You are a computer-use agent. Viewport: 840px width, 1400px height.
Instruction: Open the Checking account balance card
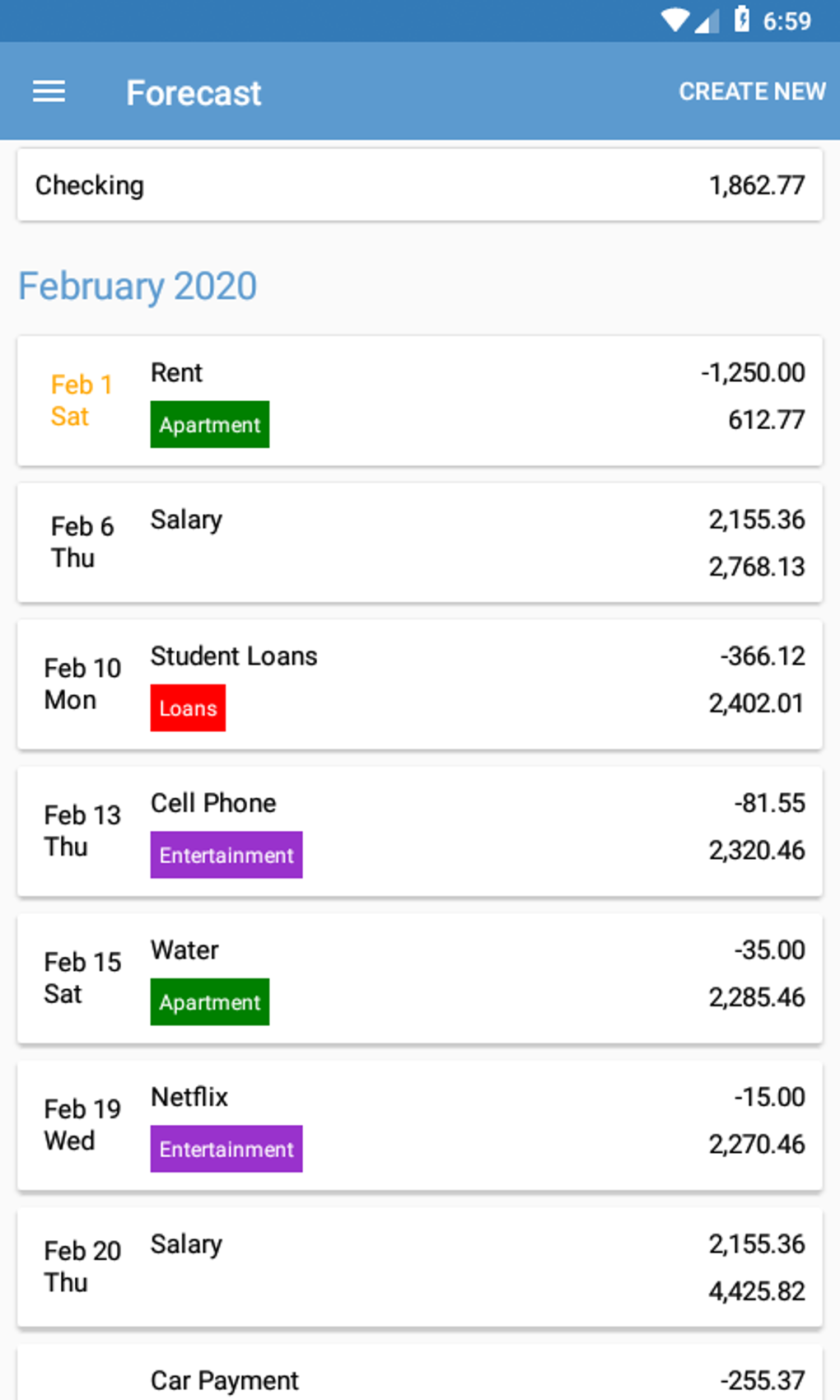[x=420, y=185]
